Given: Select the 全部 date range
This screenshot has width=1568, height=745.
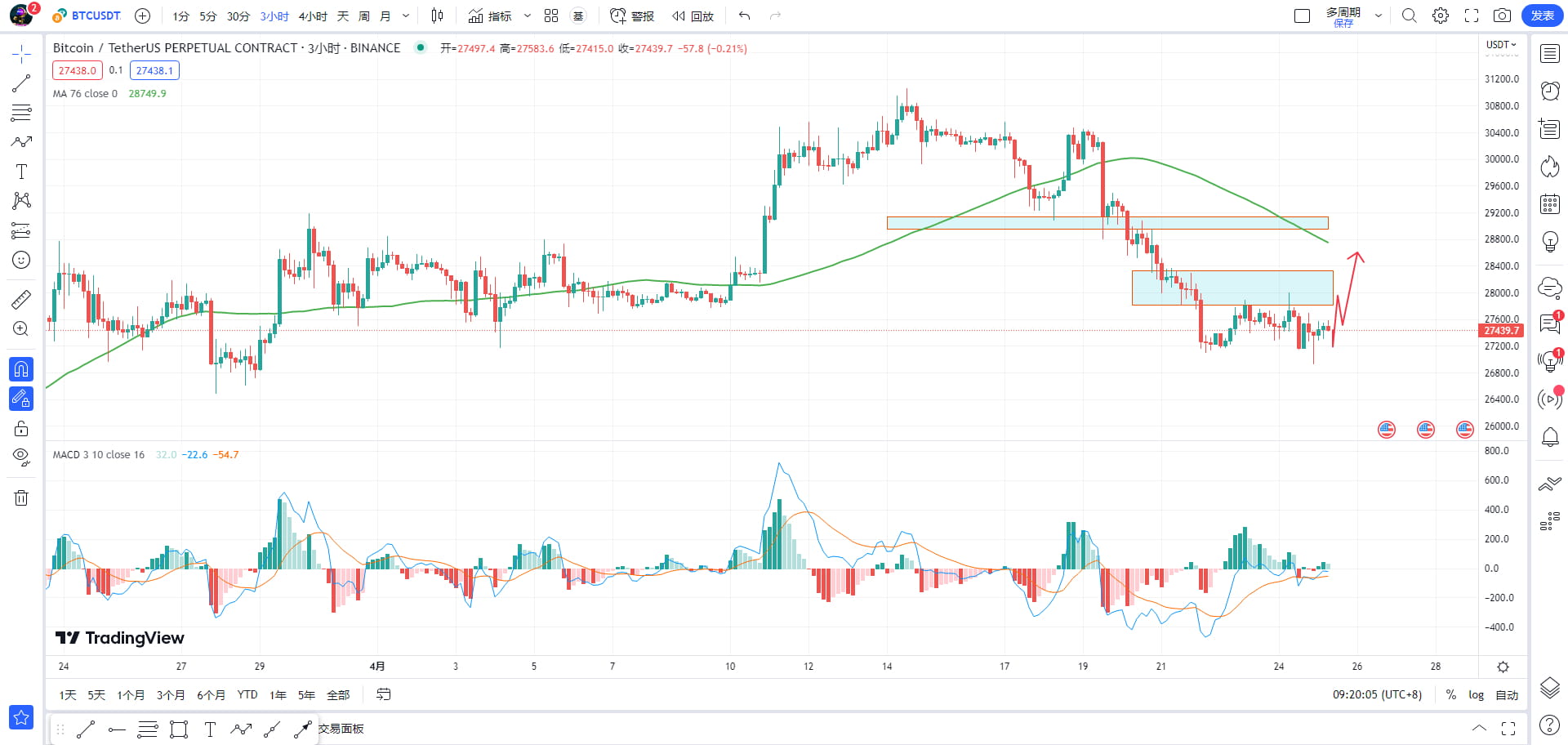Looking at the screenshot, I should point(338,695).
